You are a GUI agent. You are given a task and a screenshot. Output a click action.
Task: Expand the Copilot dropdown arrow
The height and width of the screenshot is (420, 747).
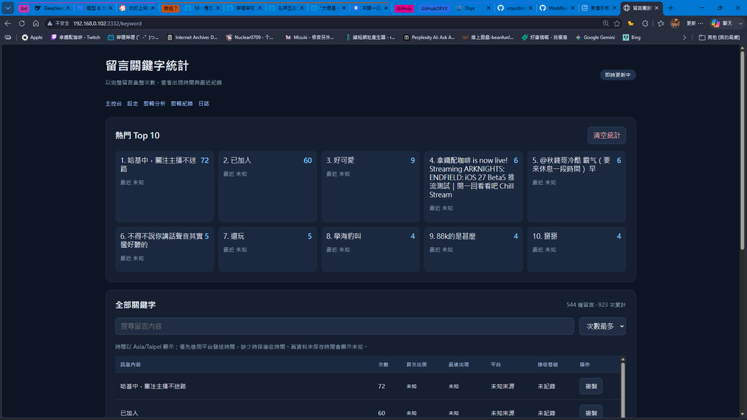click(740, 23)
